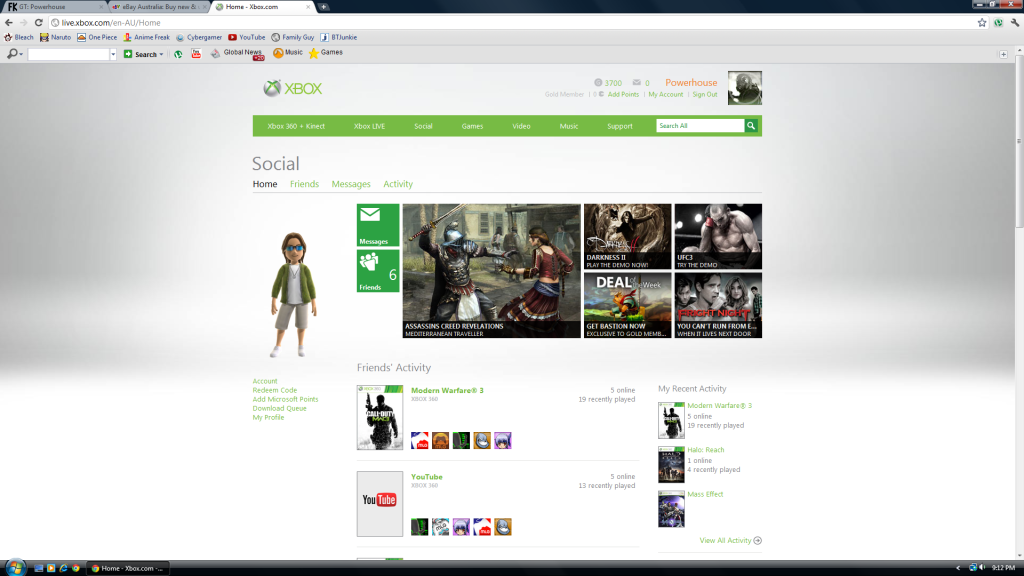1024x576 pixels.
Task: Open Chrome wrench settings menu
Action: coord(1014,22)
